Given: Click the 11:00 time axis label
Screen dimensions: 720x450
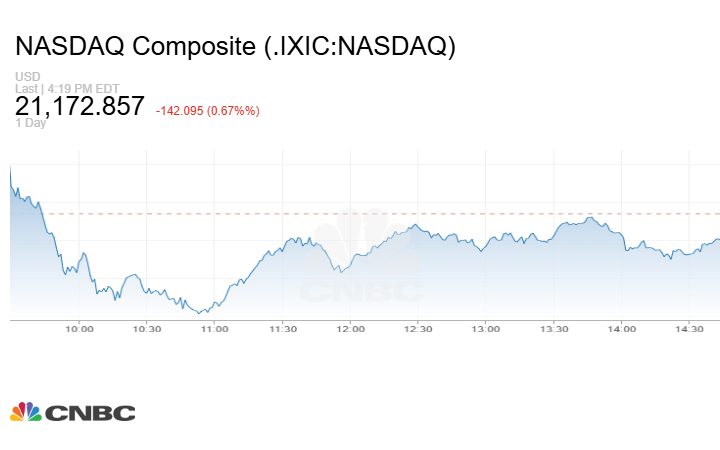Looking at the screenshot, I should pos(215,329).
